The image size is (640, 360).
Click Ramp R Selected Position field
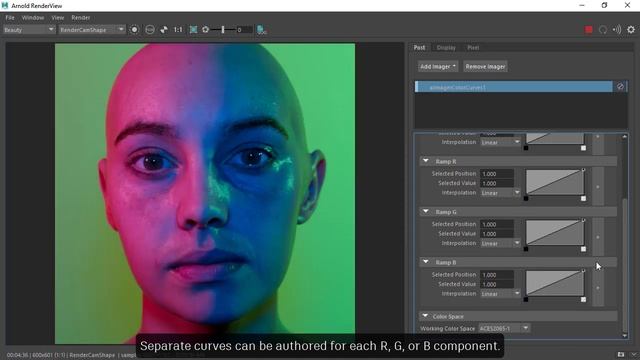click(496, 174)
